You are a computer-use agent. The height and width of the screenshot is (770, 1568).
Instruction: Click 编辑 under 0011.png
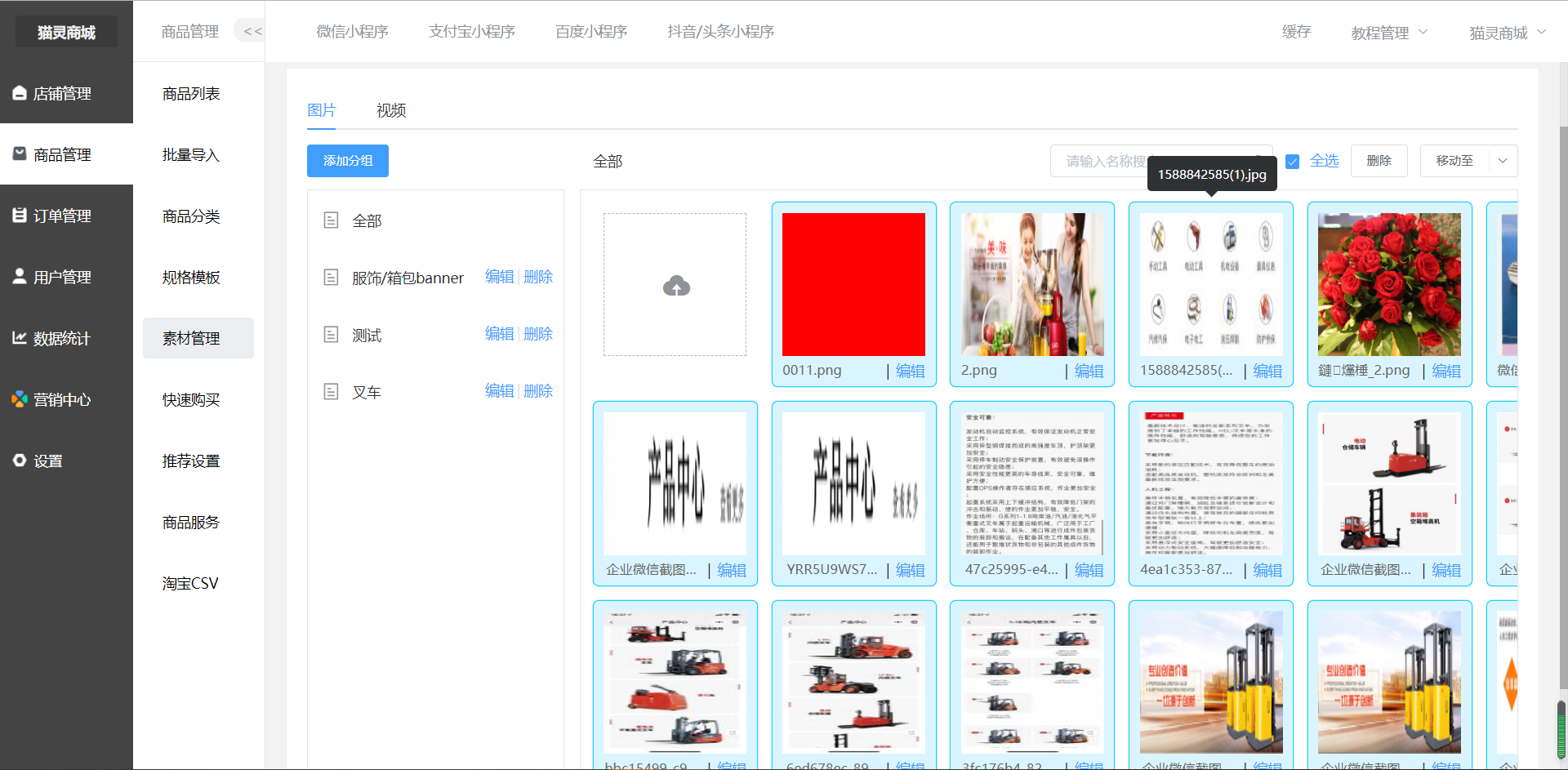point(910,371)
